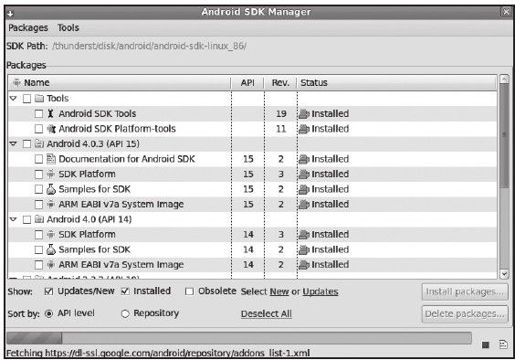The height and width of the screenshot is (360, 515).
Task: Select the Updates link
Action: click(x=320, y=292)
